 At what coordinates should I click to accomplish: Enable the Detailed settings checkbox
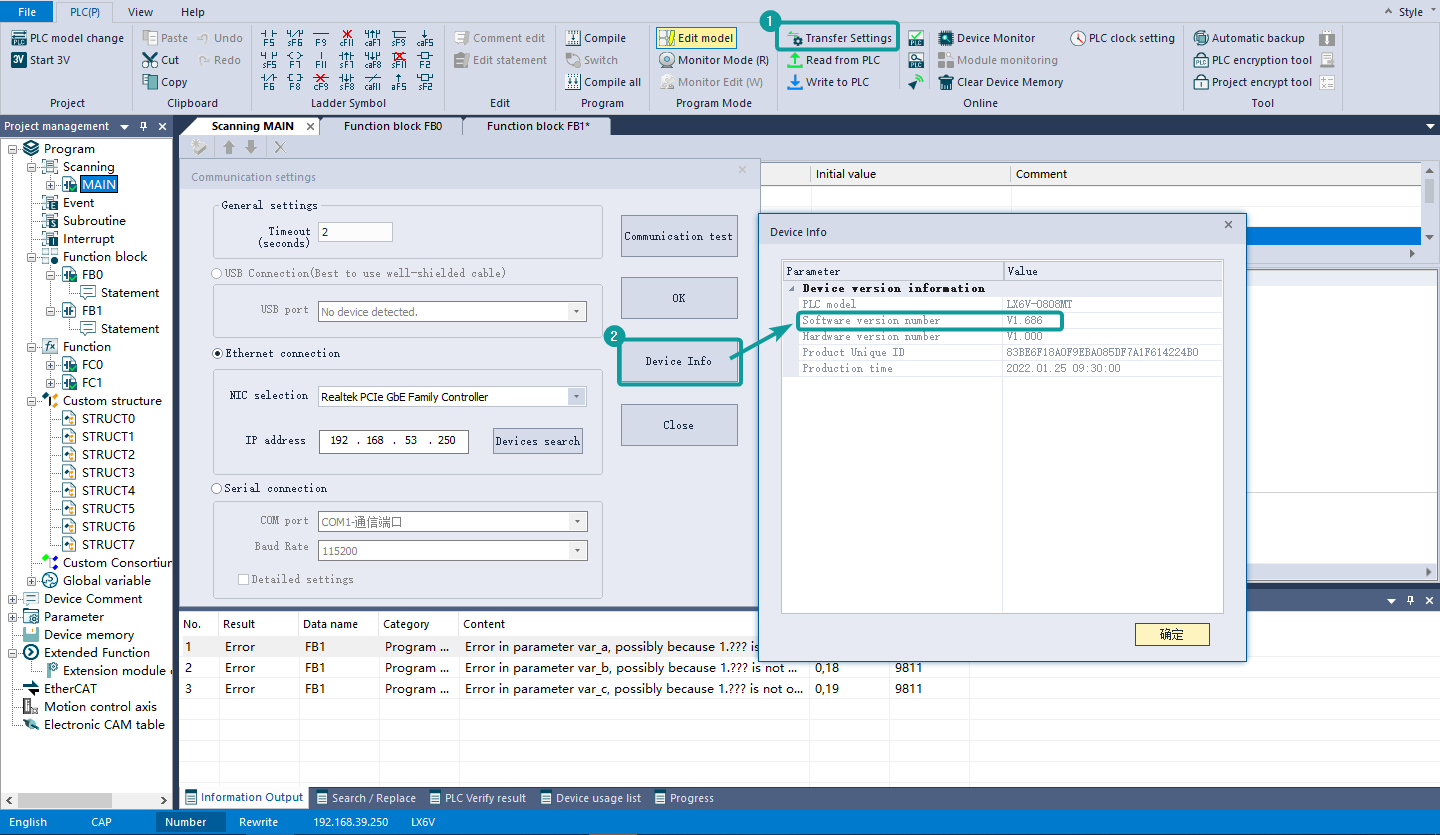[x=243, y=579]
